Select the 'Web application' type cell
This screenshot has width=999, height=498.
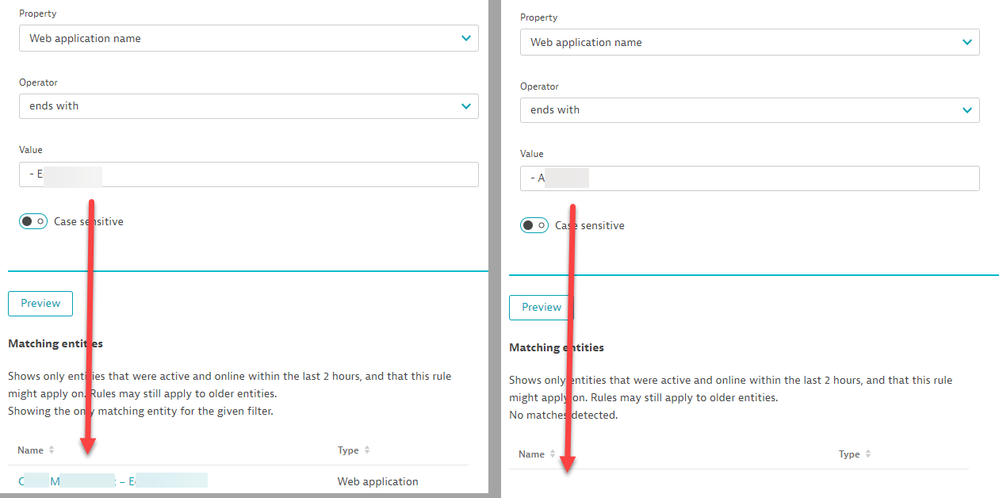377,481
